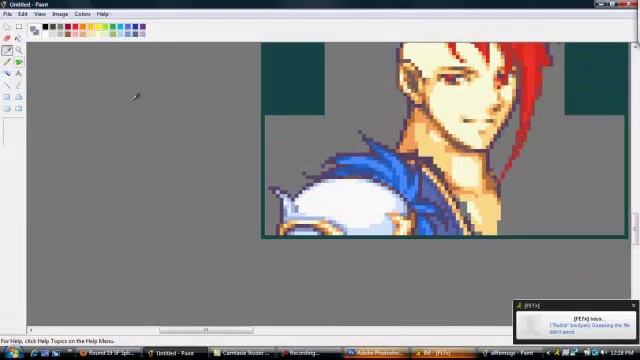Choose the straight Line tool

point(7,85)
